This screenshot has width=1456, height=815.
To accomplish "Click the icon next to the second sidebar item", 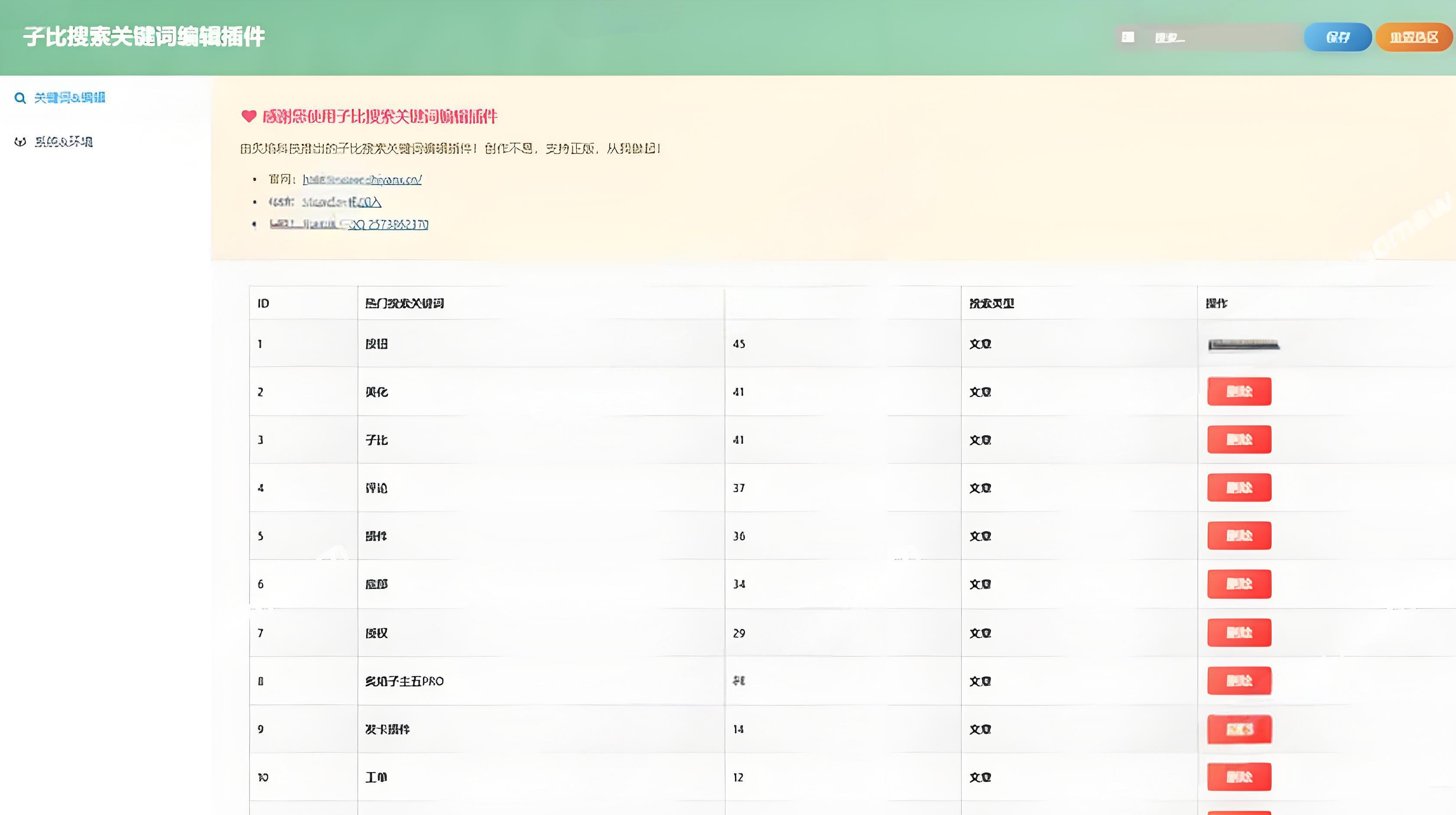I will point(20,142).
